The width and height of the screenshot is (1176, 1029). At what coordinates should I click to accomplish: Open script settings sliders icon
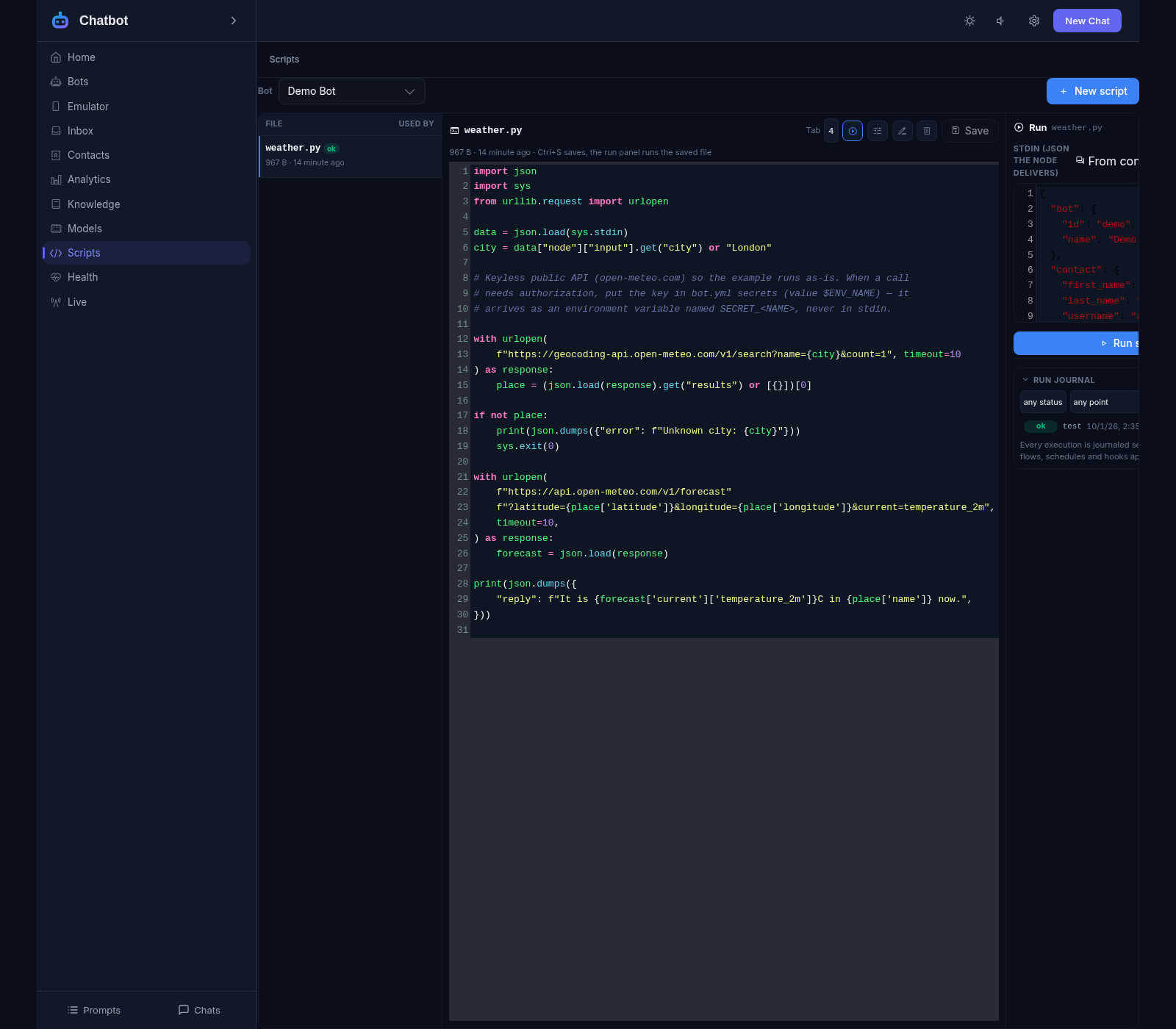(878, 131)
